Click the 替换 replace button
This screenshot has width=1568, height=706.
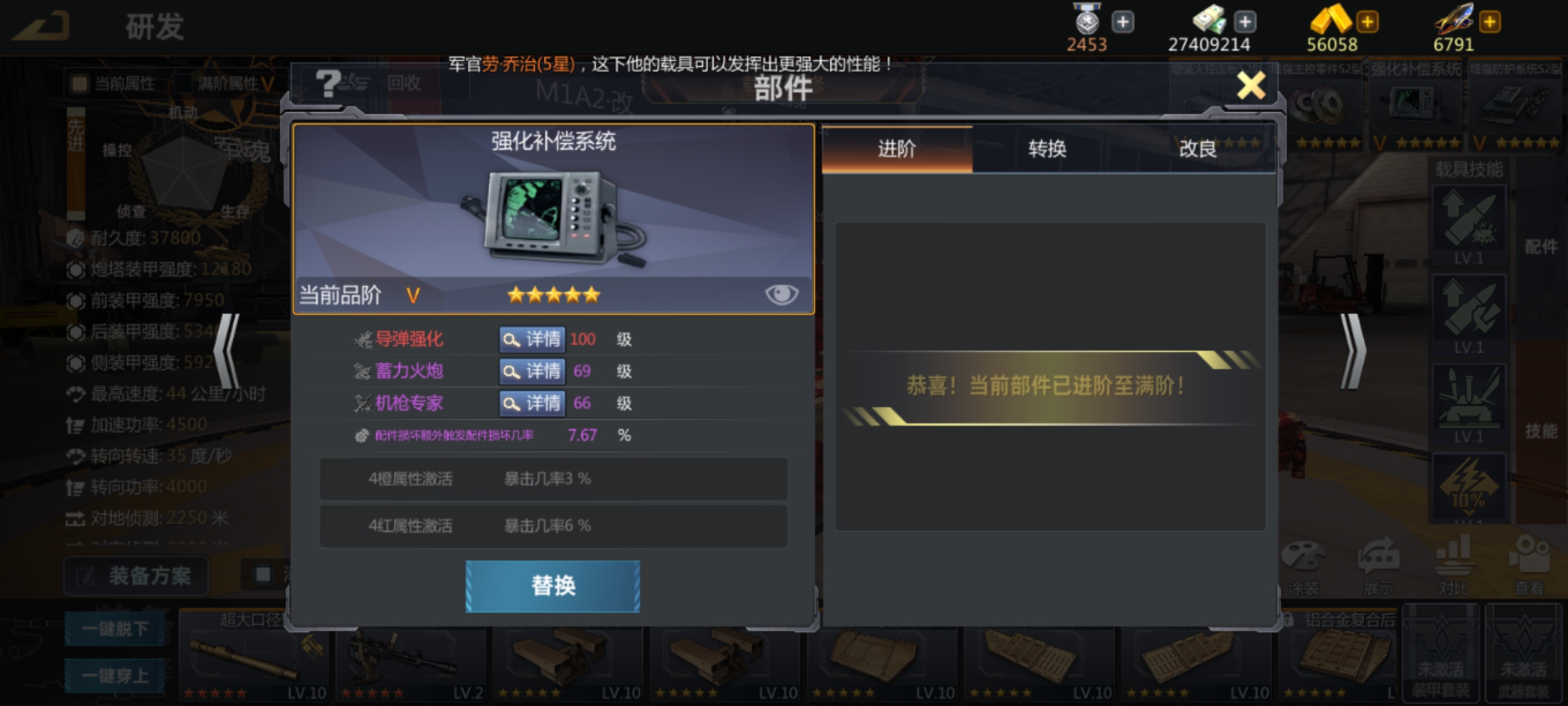[x=553, y=586]
